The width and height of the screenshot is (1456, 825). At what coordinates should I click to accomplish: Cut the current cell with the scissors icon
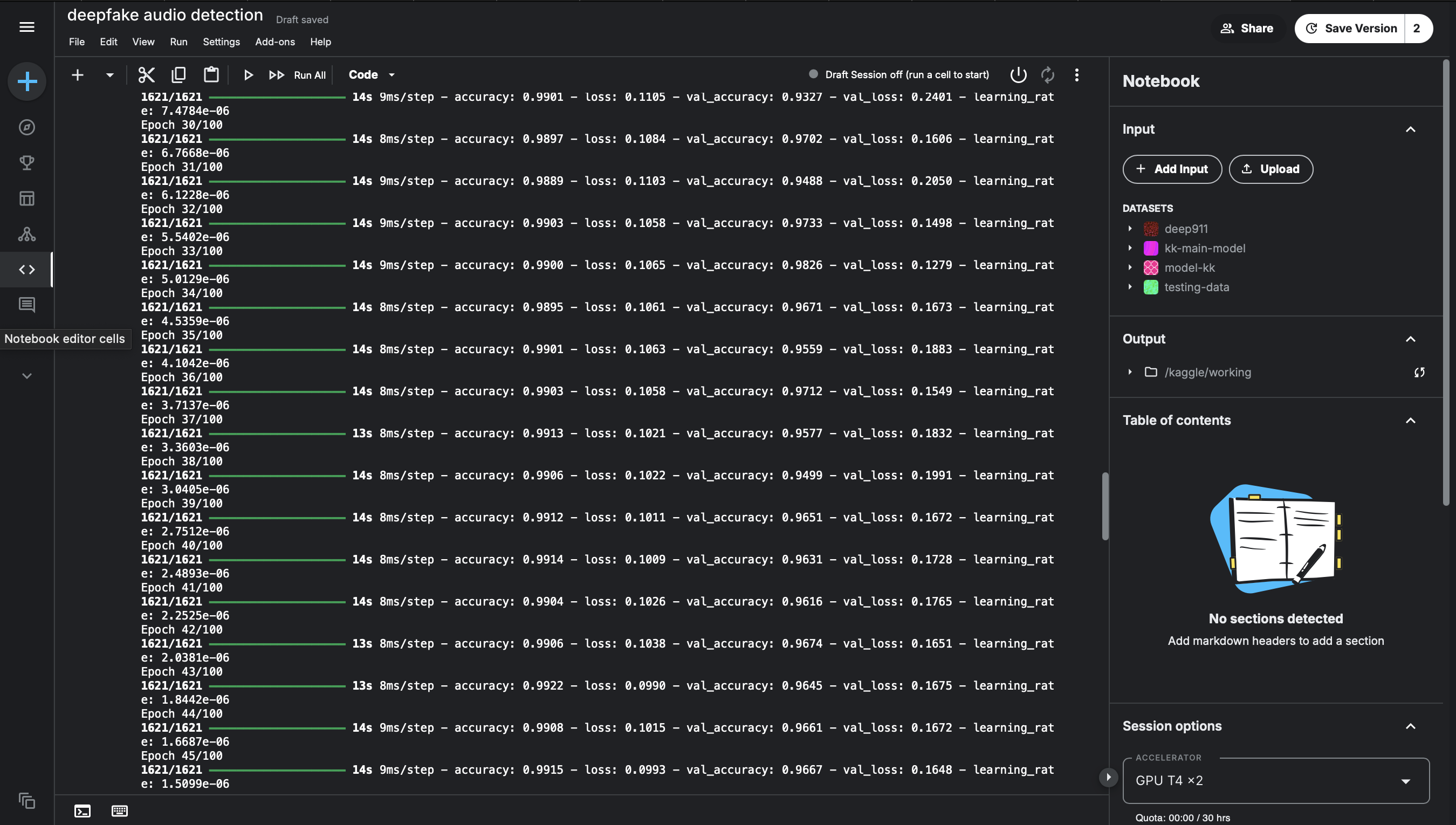(x=146, y=74)
